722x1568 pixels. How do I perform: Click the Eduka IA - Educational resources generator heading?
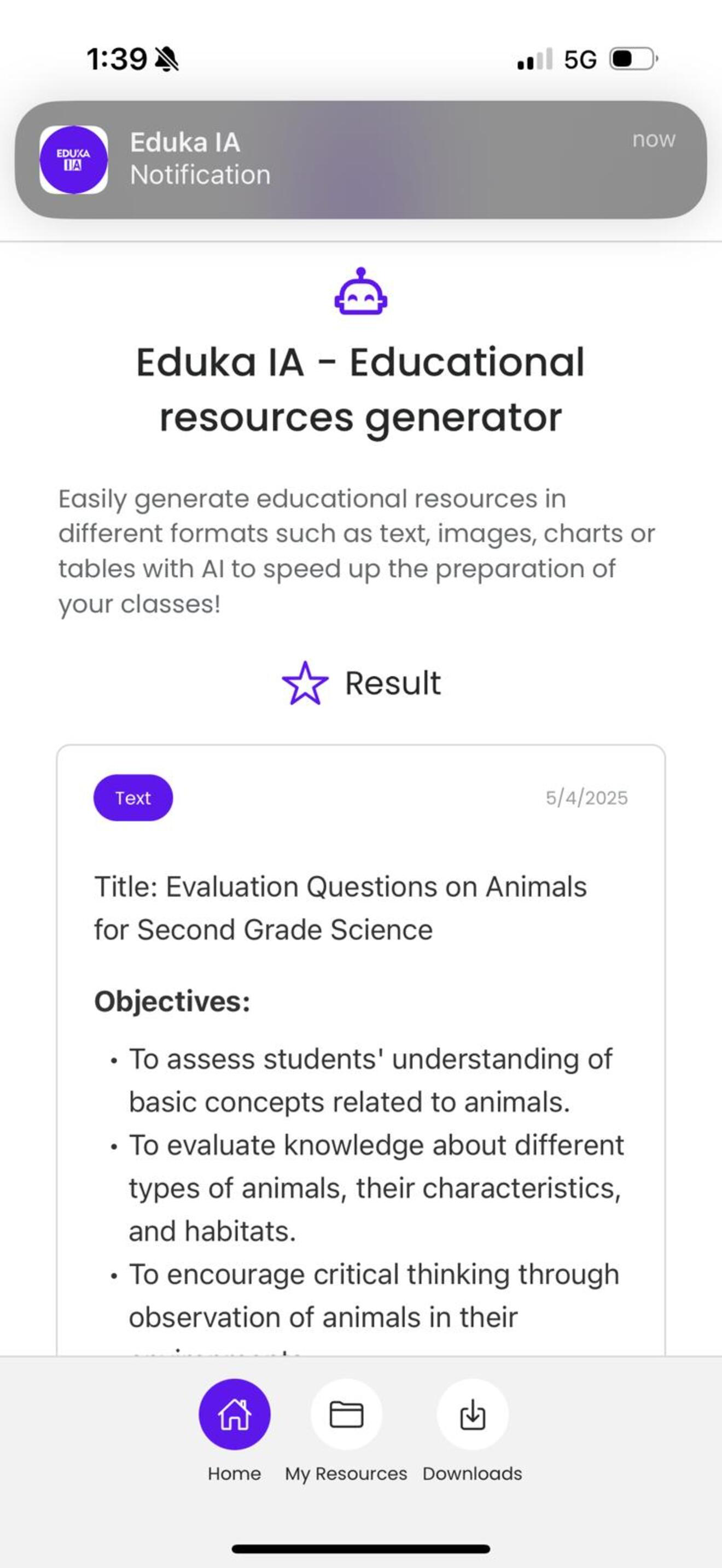pyautogui.click(x=360, y=390)
